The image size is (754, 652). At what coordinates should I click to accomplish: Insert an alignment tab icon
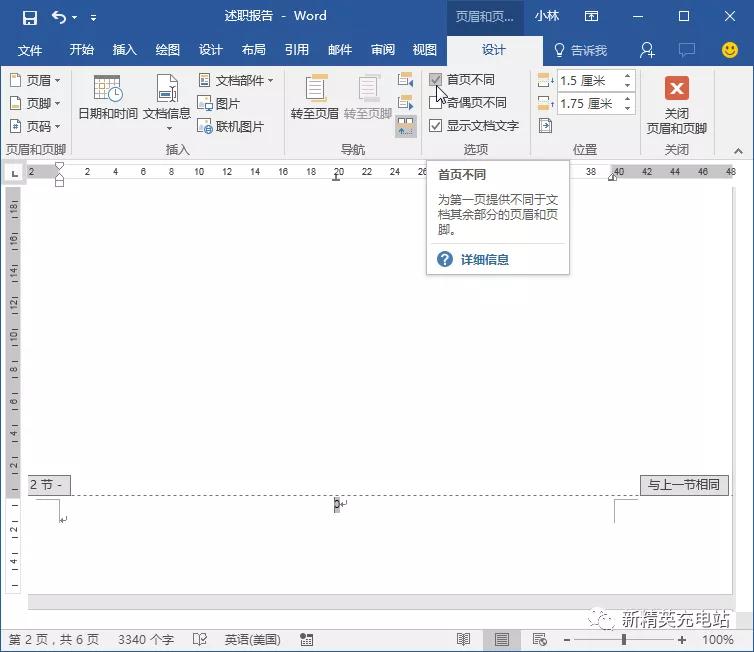click(x=545, y=126)
